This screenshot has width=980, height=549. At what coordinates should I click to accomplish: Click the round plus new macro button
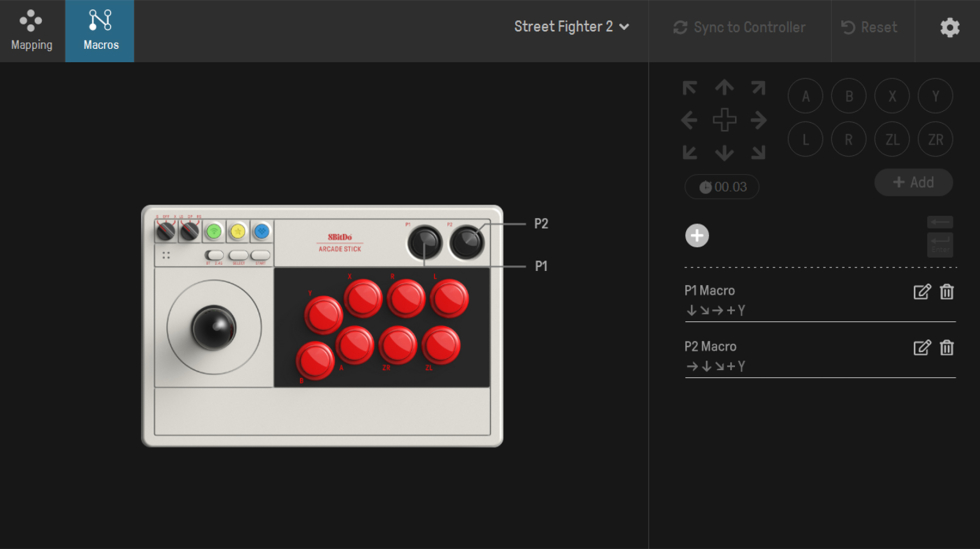(697, 236)
